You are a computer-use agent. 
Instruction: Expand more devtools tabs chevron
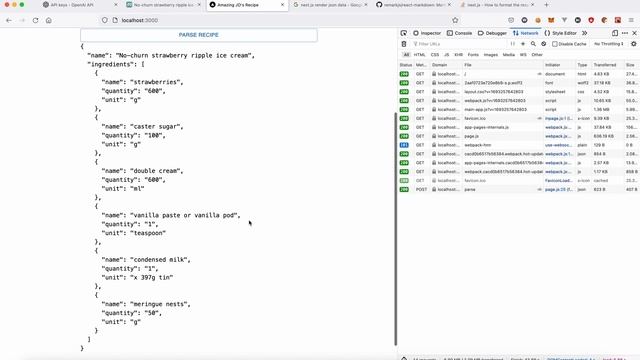pos(584,33)
